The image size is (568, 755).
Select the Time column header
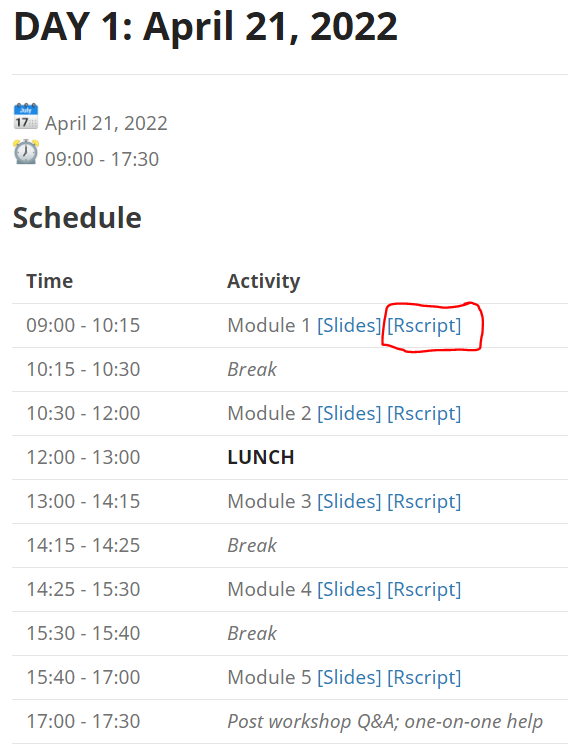click(x=50, y=281)
